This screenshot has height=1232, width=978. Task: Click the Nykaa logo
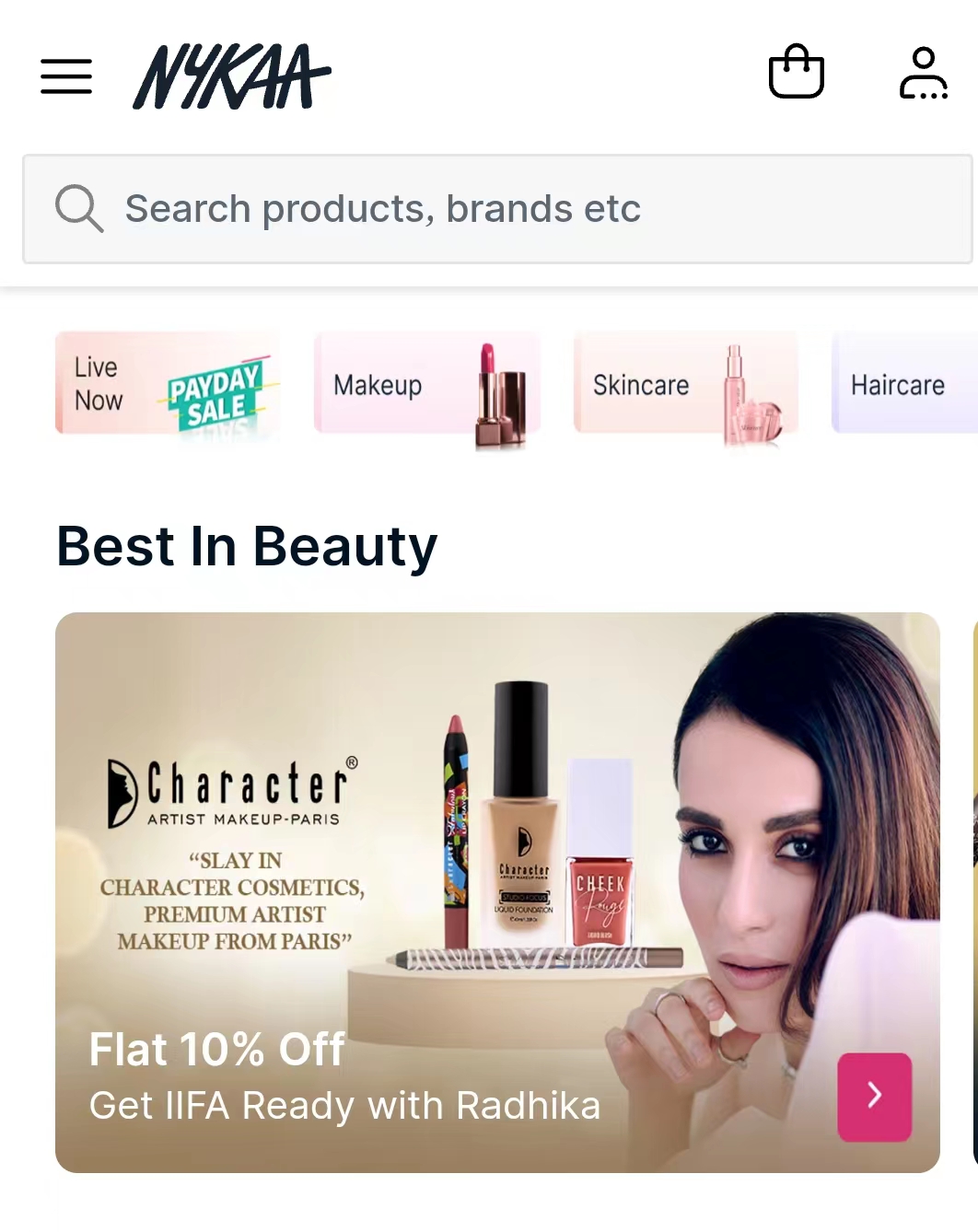click(x=232, y=76)
